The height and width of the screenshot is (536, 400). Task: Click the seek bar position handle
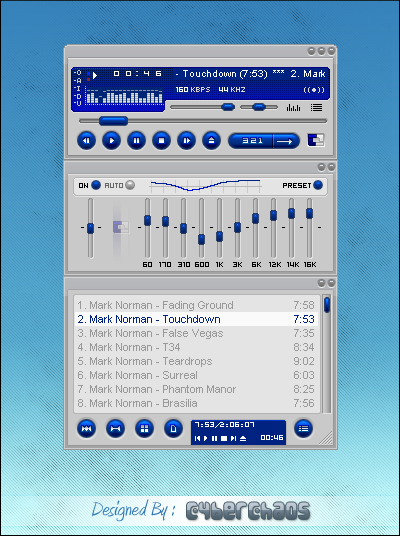tap(113, 121)
